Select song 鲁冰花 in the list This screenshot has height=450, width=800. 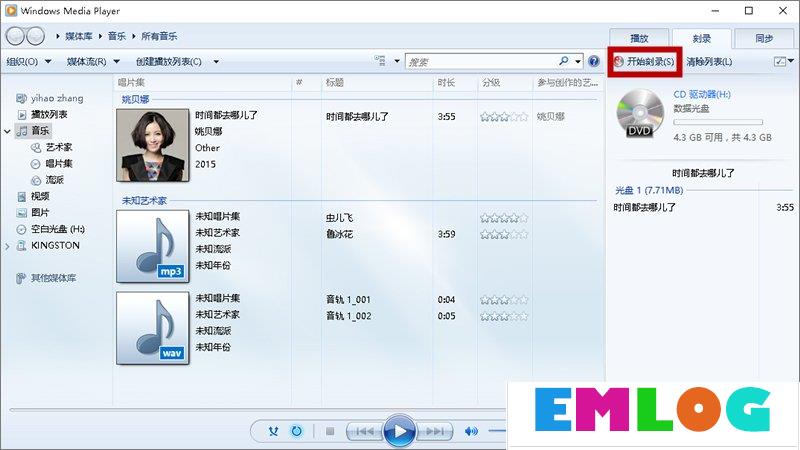pyautogui.click(x=339, y=234)
